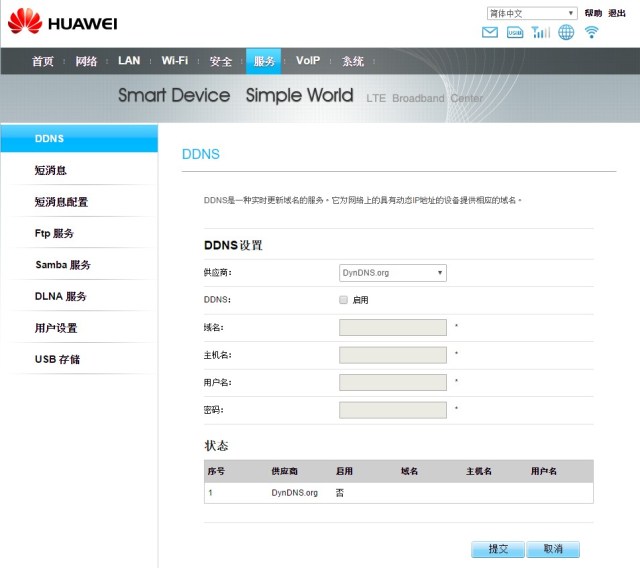Switch to the 首页 home tab

click(43, 61)
